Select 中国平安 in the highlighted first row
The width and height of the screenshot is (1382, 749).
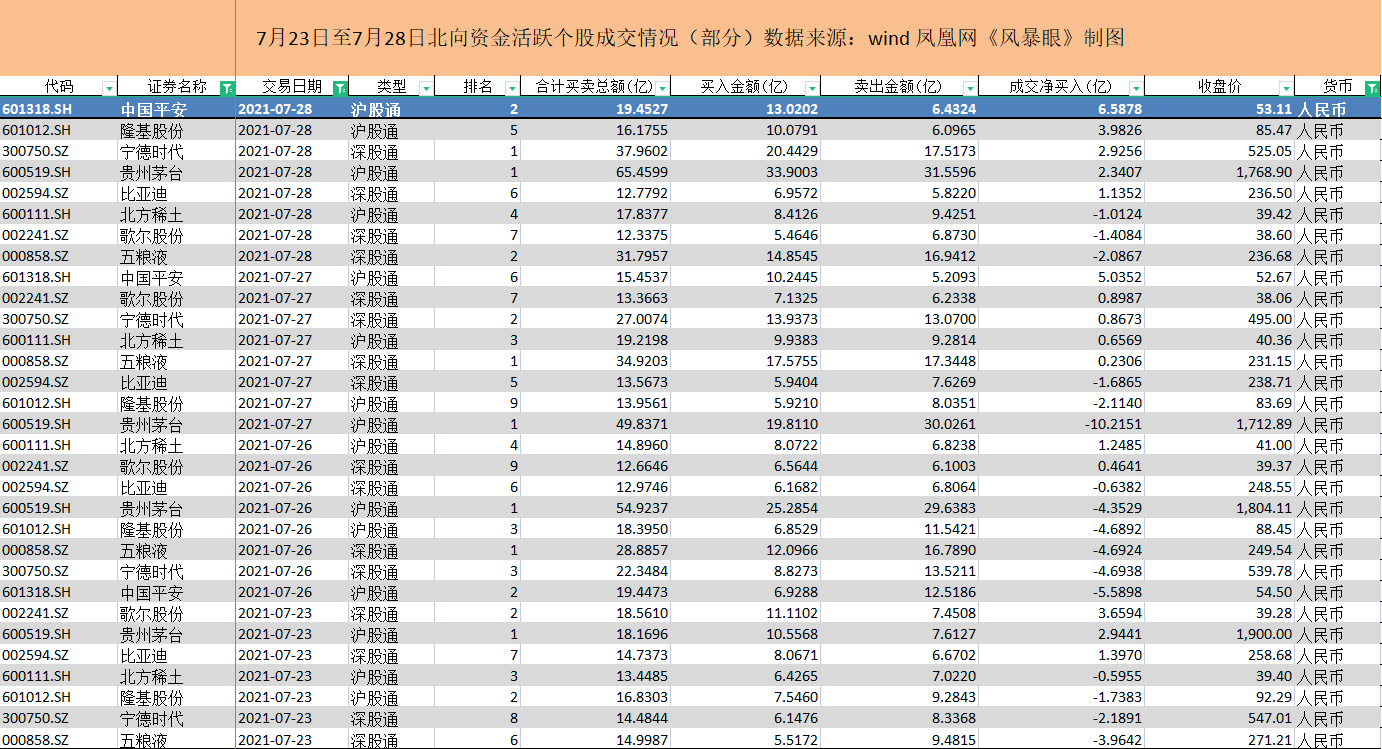point(177,109)
